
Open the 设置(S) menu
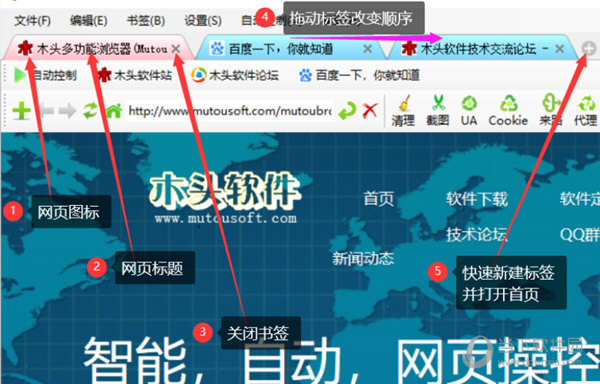[203, 20]
